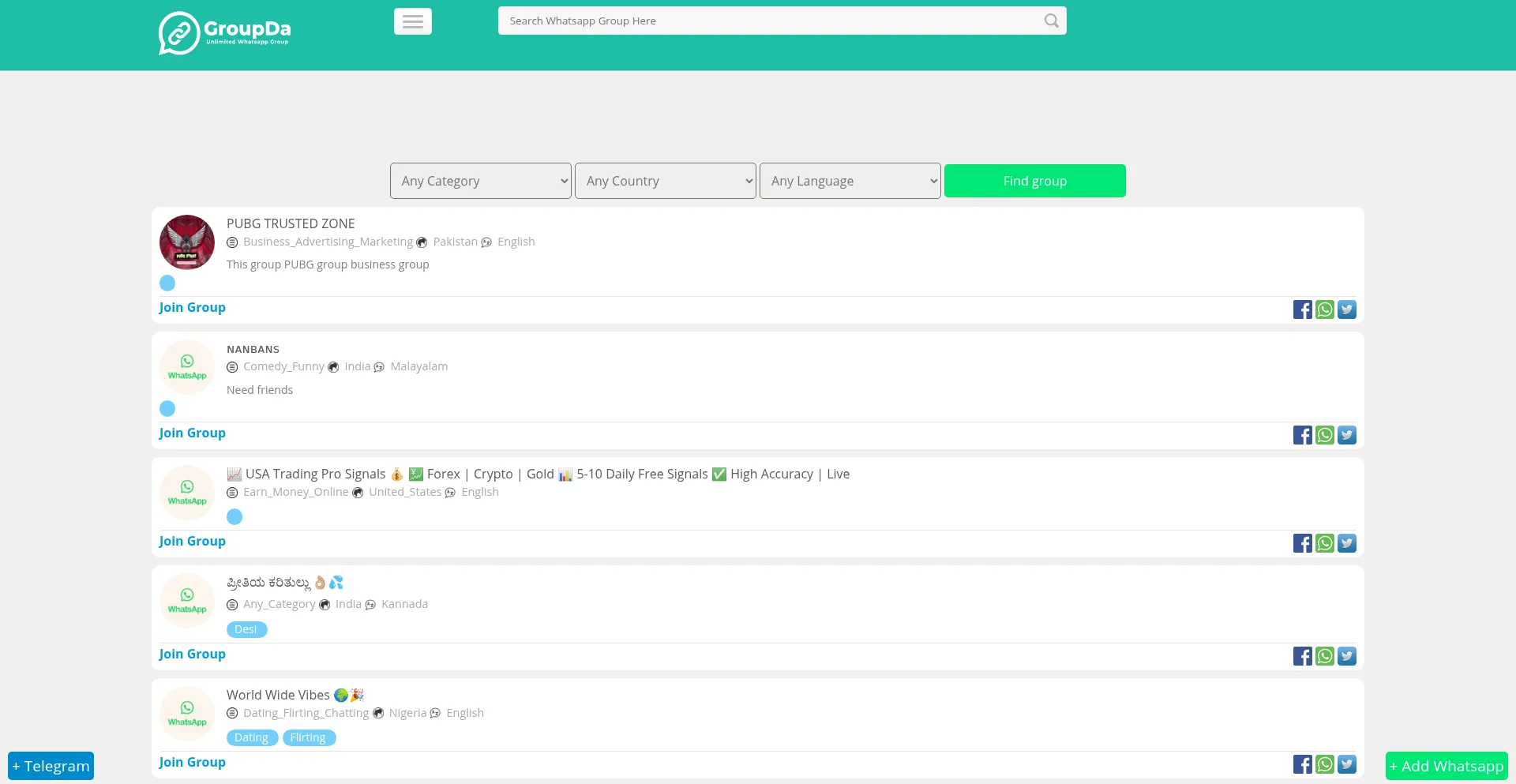Click the Malayalam language label
The height and width of the screenshot is (784, 1516).
click(x=418, y=366)
